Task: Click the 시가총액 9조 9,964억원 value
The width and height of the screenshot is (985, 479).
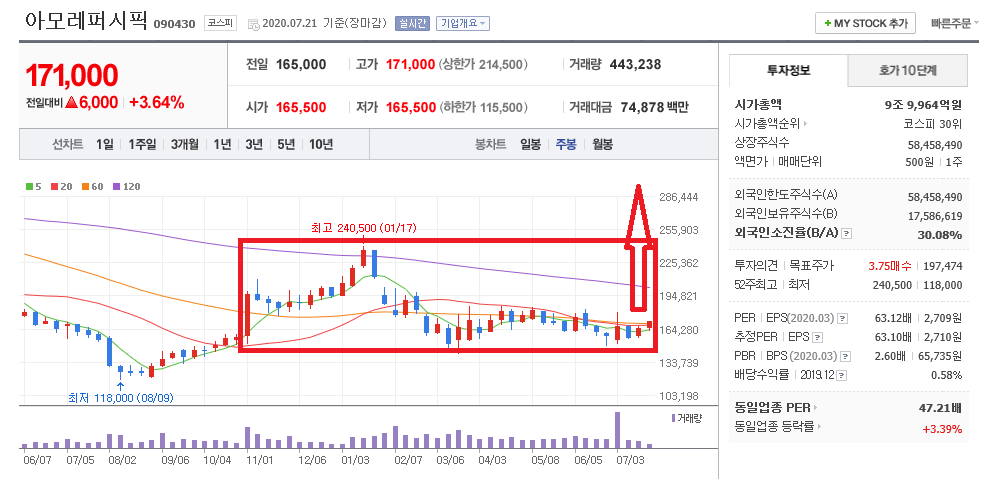Action: [x=923, y=105]
